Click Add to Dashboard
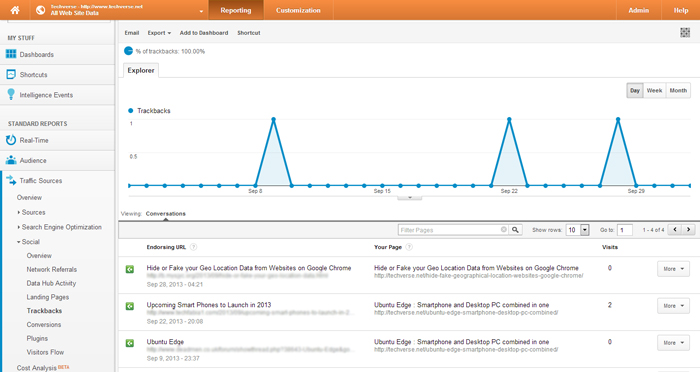 pos(204,33)
